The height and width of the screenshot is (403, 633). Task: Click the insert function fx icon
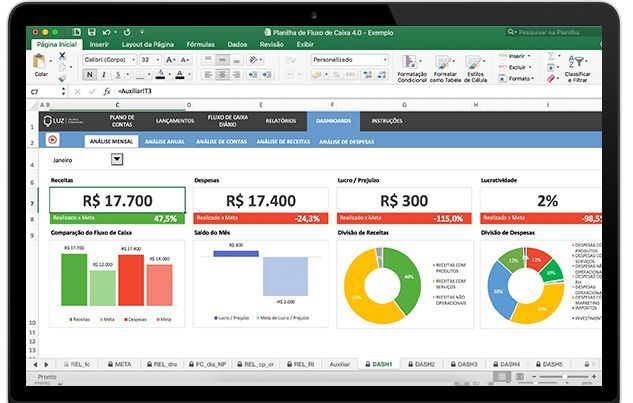click(107, 92)
